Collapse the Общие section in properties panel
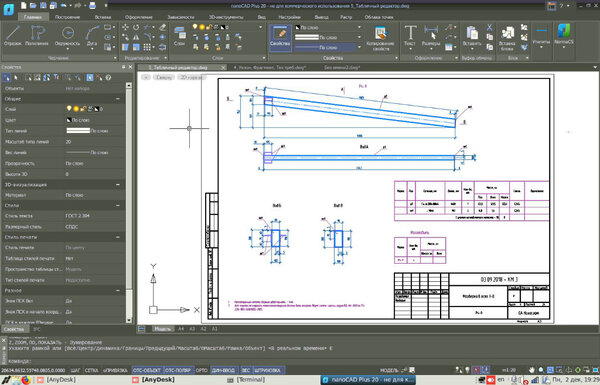The image size is (600, 385). pyautogui.click(x=118, y=99)
